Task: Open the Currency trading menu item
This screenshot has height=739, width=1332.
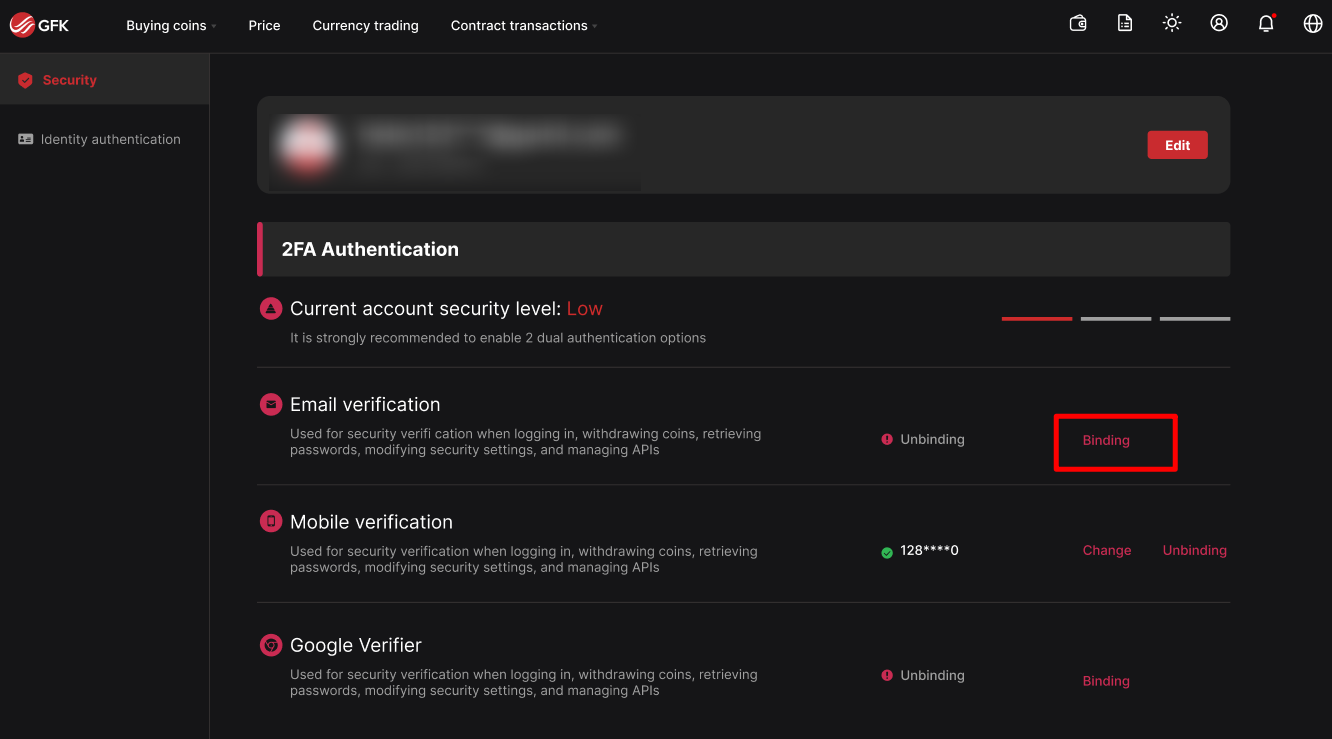Action: pos(365,26)
